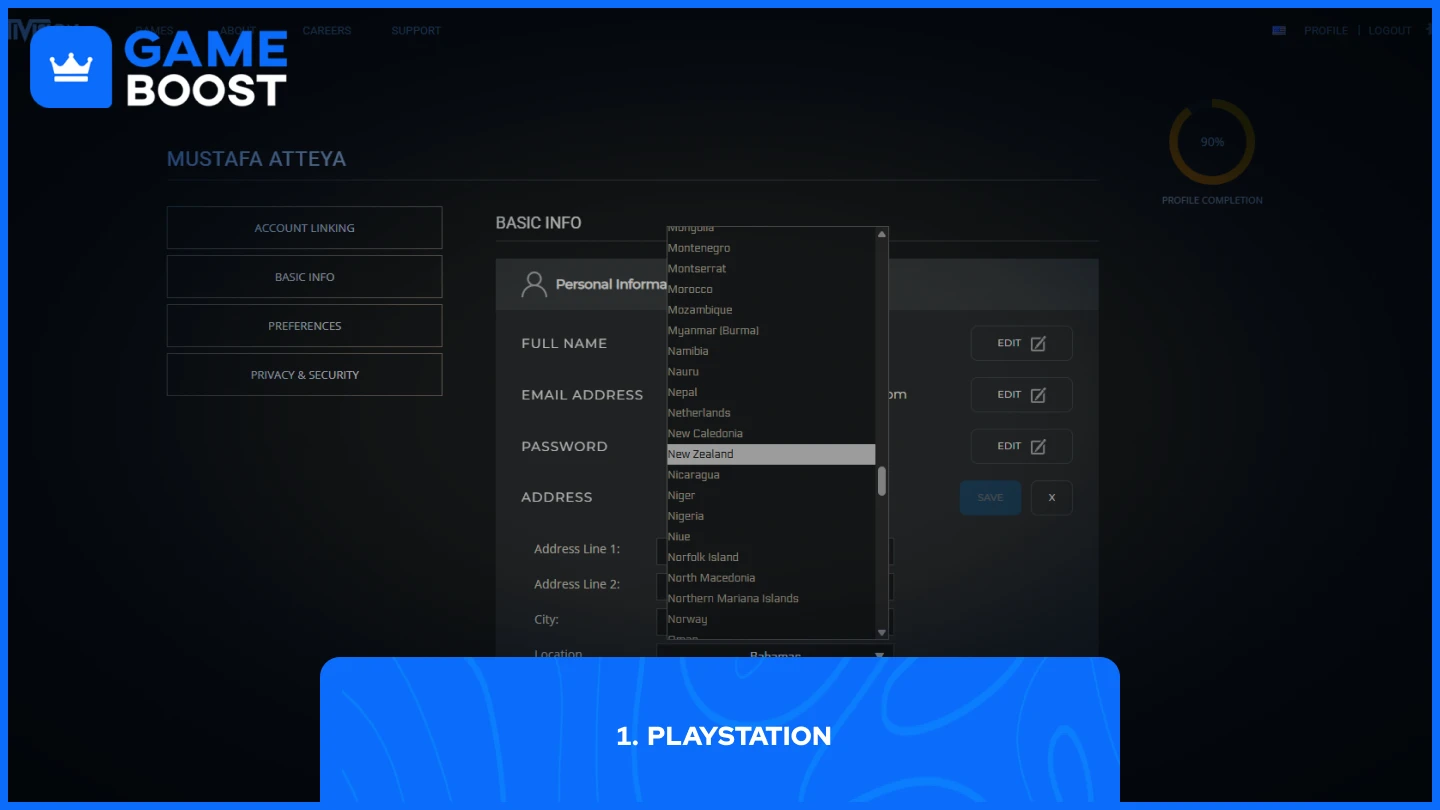1440x810 pixels.
Task: Click the X icon to cancel address editing
Action: coord(1051,497)
